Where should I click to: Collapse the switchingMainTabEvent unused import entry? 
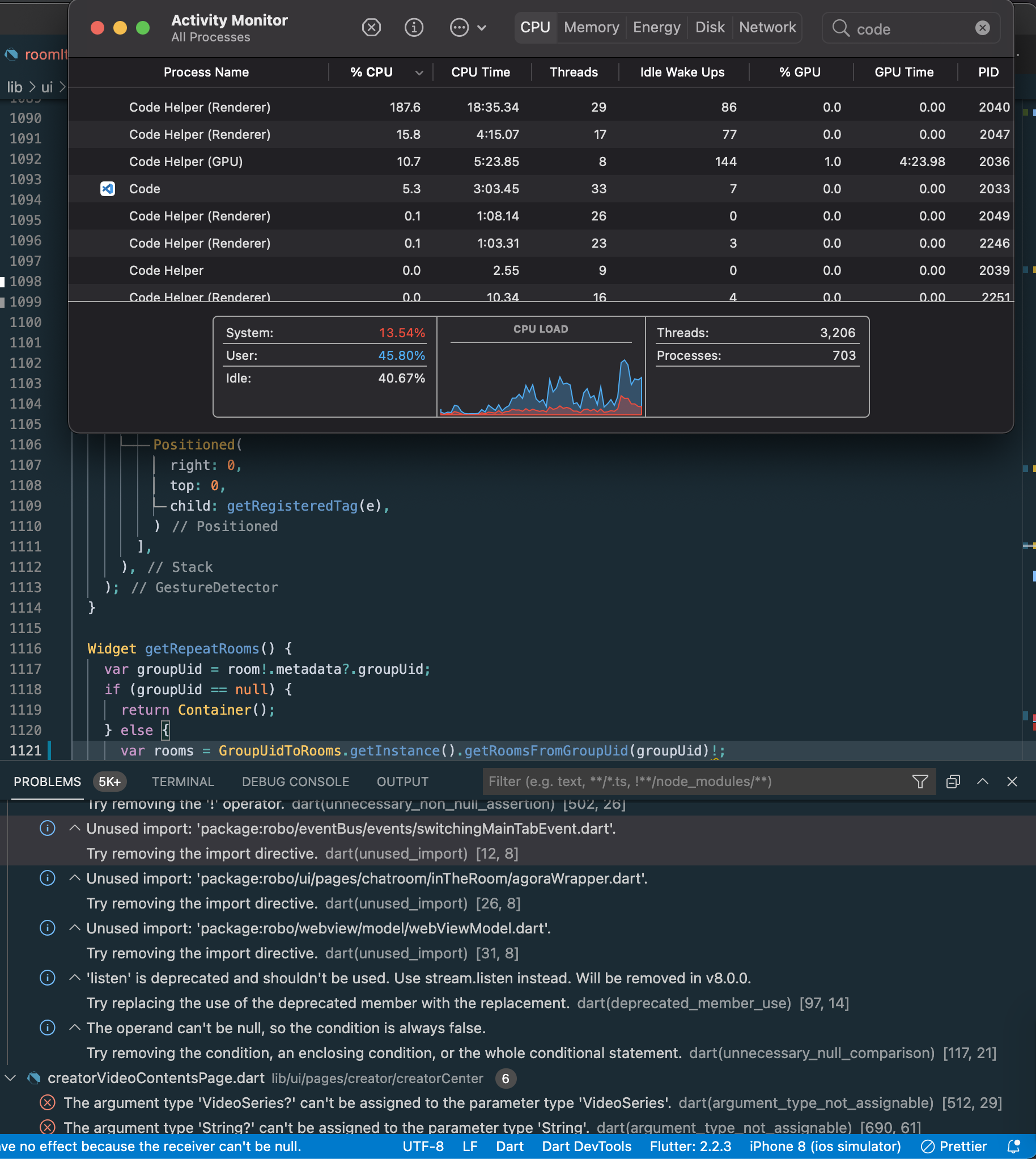click(x=75, y=828)
